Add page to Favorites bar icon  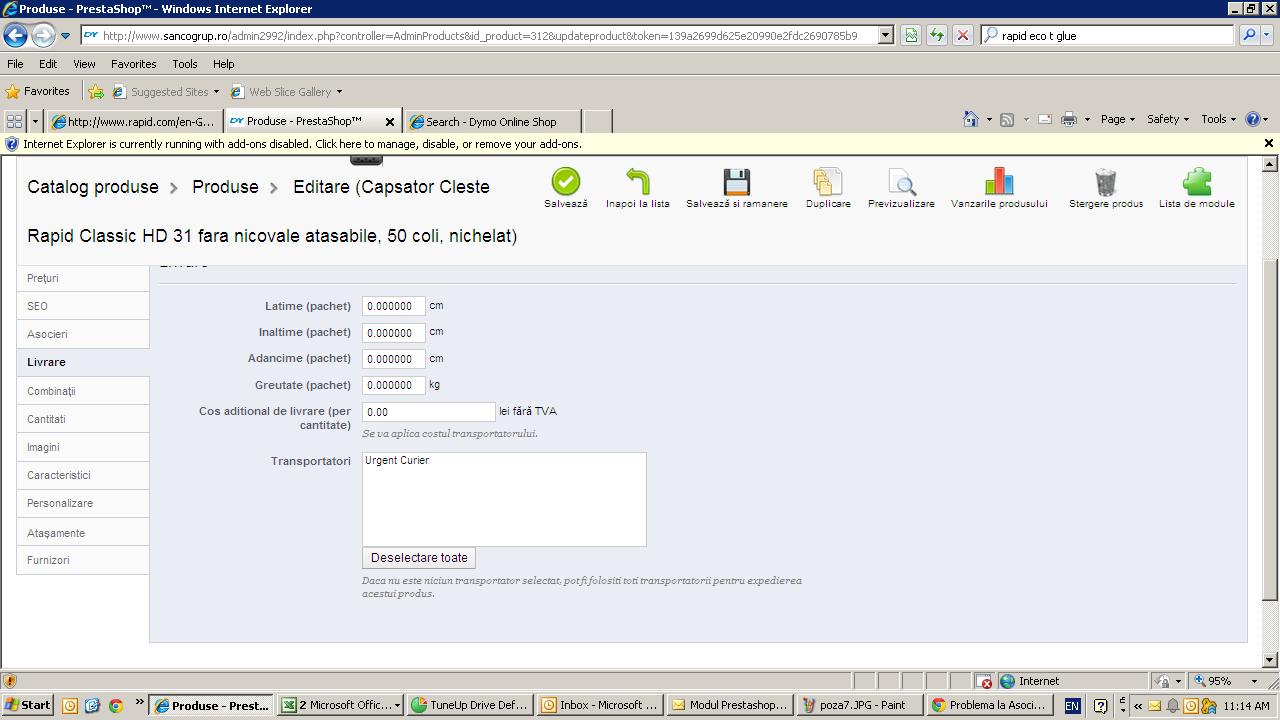[x=96, y=91]
